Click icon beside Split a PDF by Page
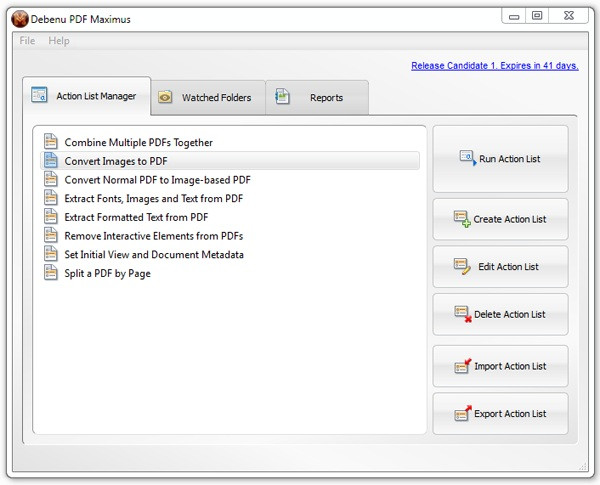Screen dimensions: 600x485 coord(51,273)
